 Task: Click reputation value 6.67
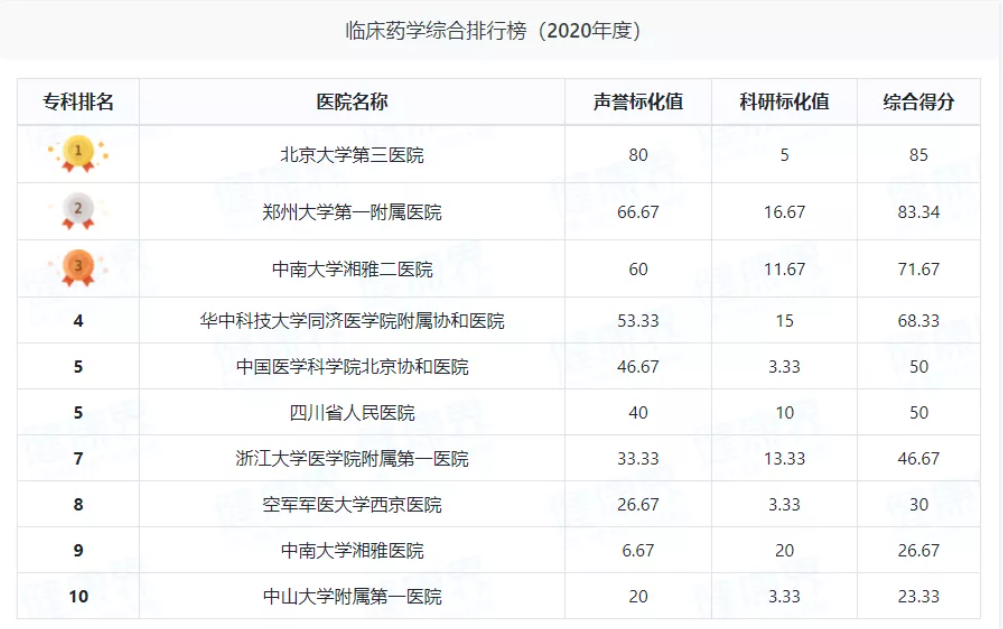pos(638,551)
